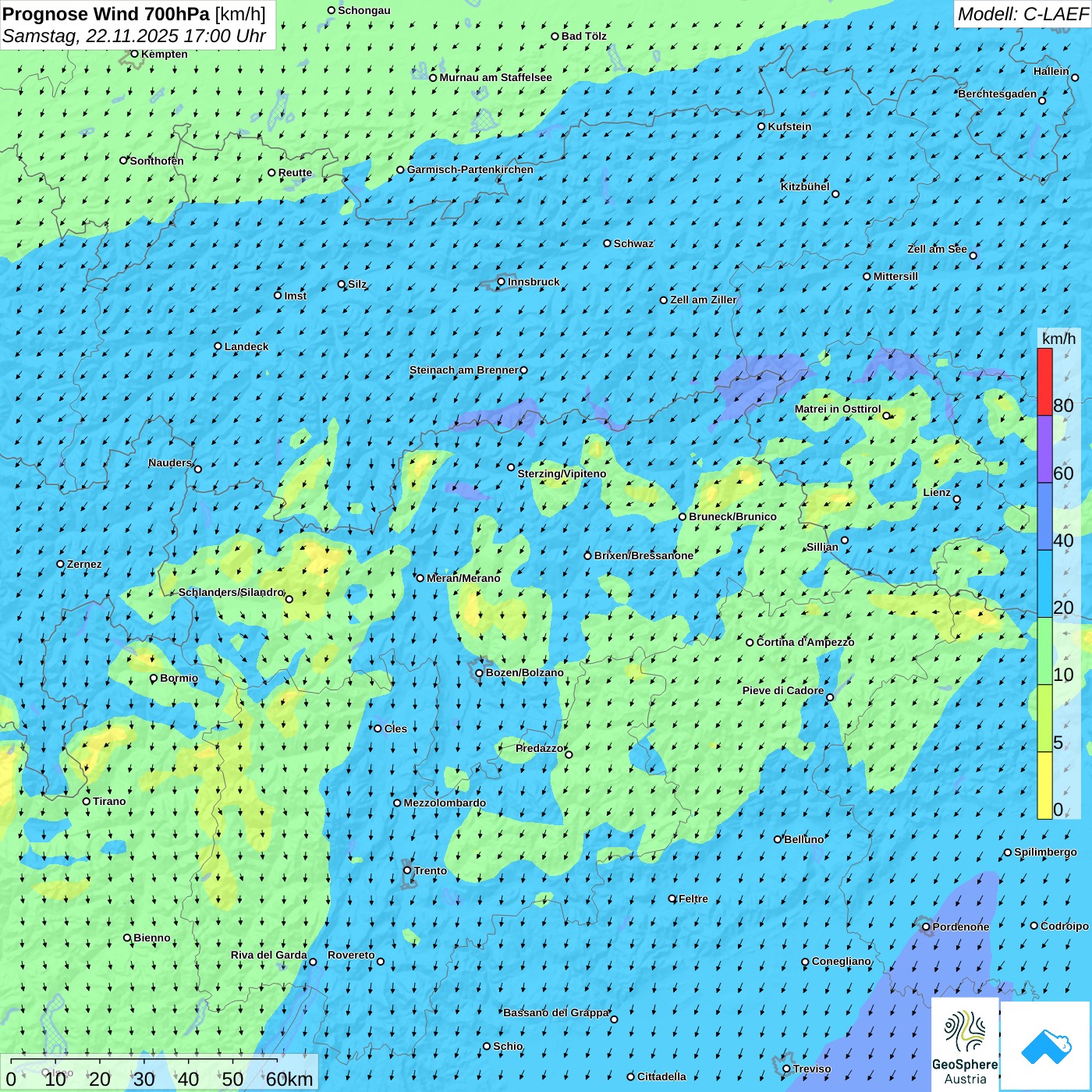The image size is (1092, 1092).
Task: Click the Treviso city marker
Action: click(x=786, y=1069)
